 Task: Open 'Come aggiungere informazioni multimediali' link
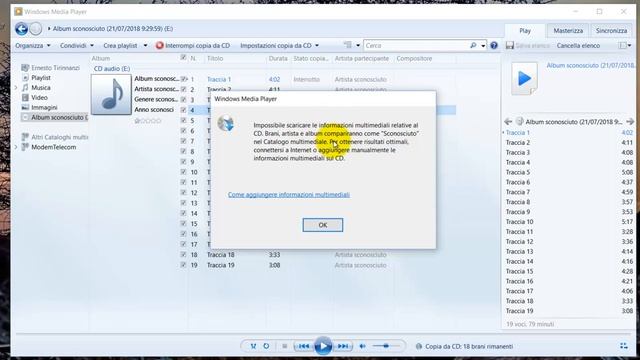coord(289,195)
